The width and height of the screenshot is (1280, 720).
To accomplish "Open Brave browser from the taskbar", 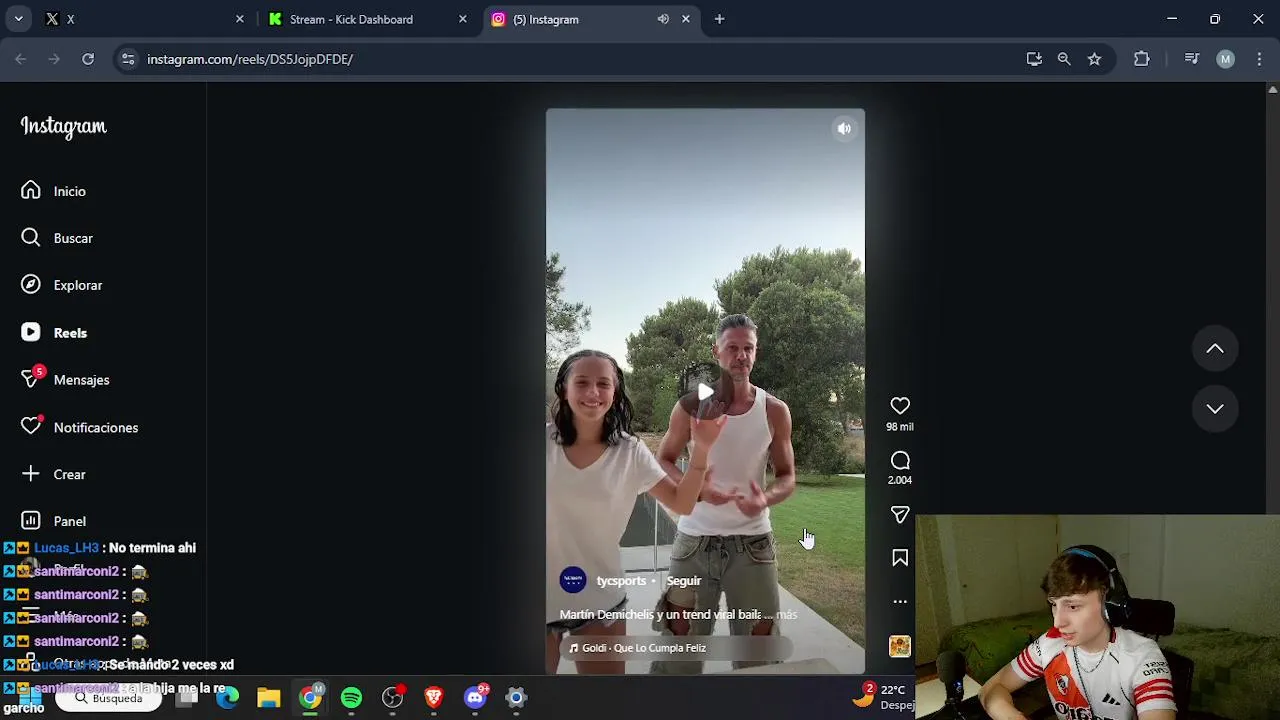I will 434,698.
